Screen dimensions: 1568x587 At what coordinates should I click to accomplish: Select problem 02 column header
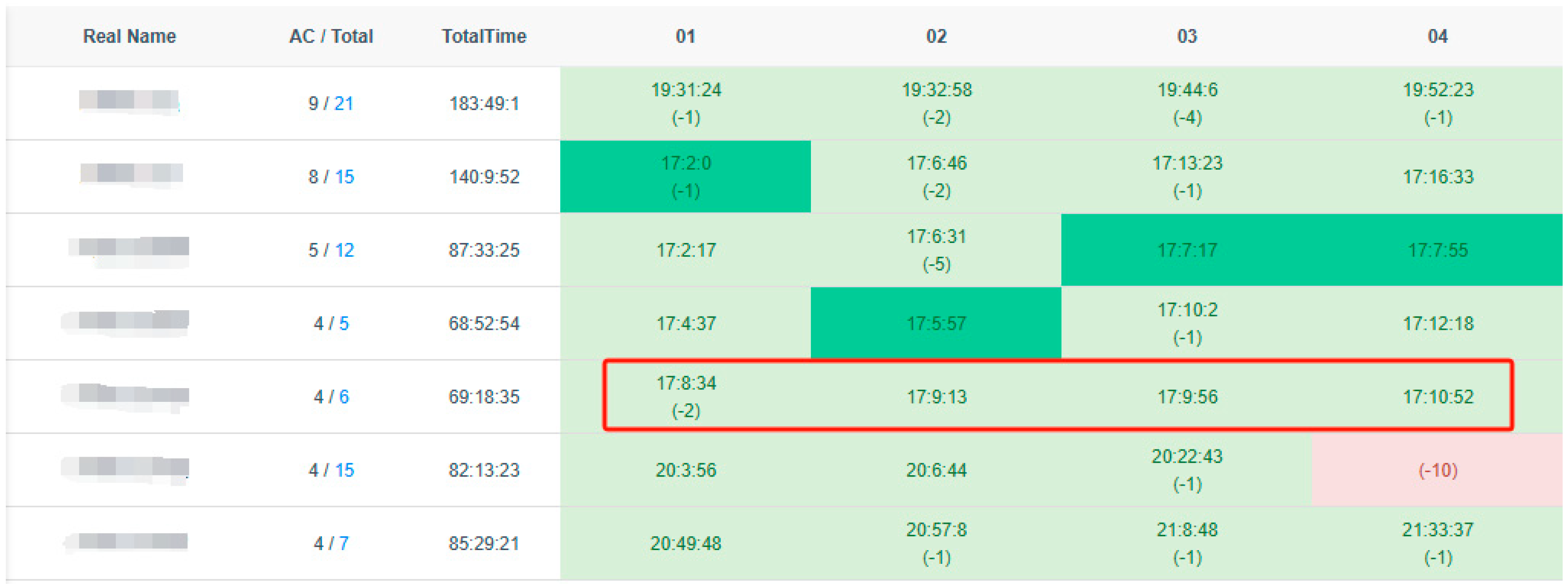(x=936, y=36)
